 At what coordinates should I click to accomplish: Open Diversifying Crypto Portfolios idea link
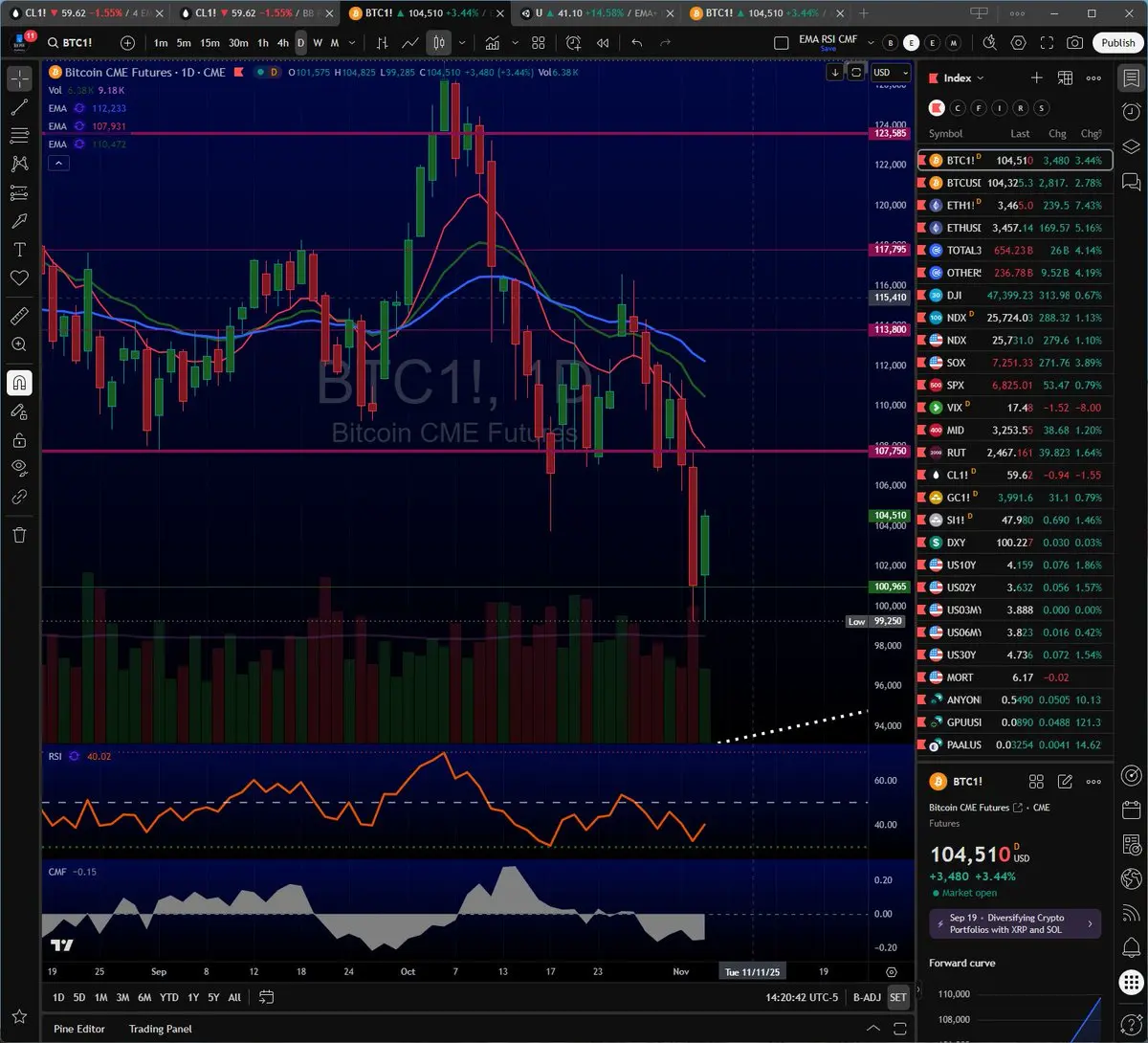tap(1015, 923)
